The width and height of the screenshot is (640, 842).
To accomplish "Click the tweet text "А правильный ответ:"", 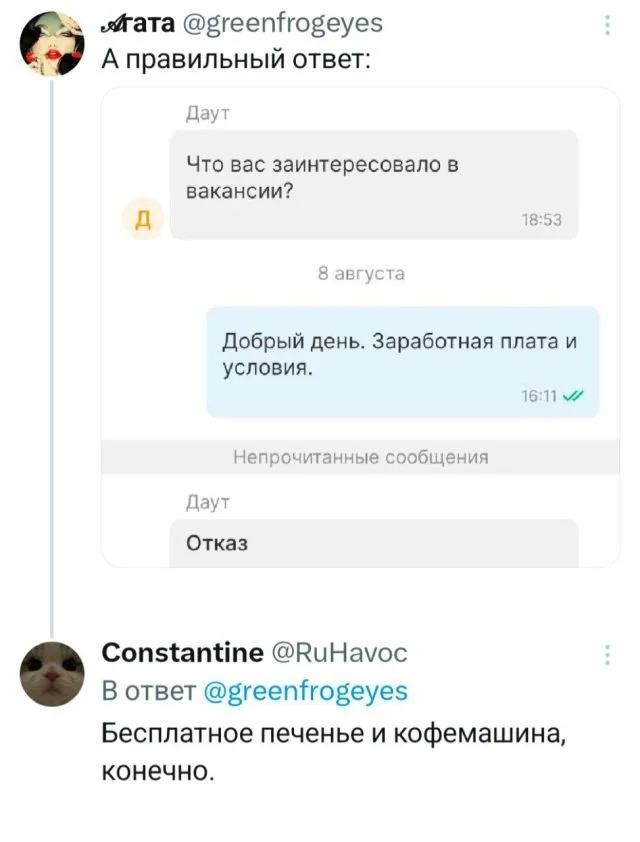I will 237,58.
